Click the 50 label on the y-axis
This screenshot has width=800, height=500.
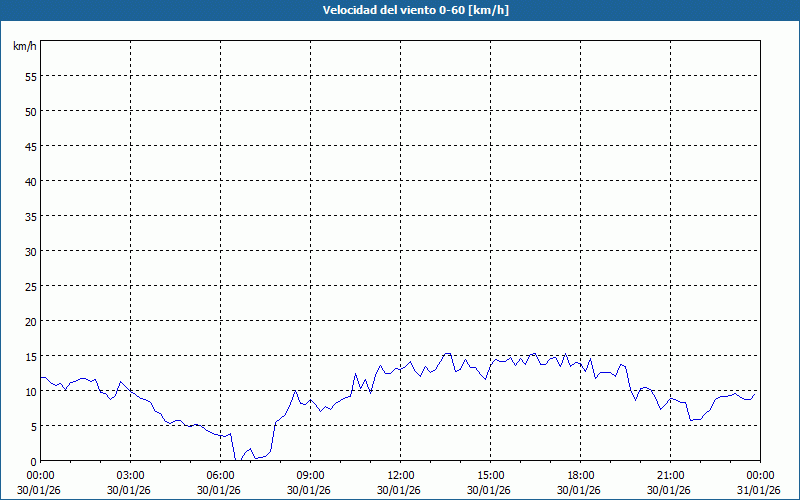point(30,111)
